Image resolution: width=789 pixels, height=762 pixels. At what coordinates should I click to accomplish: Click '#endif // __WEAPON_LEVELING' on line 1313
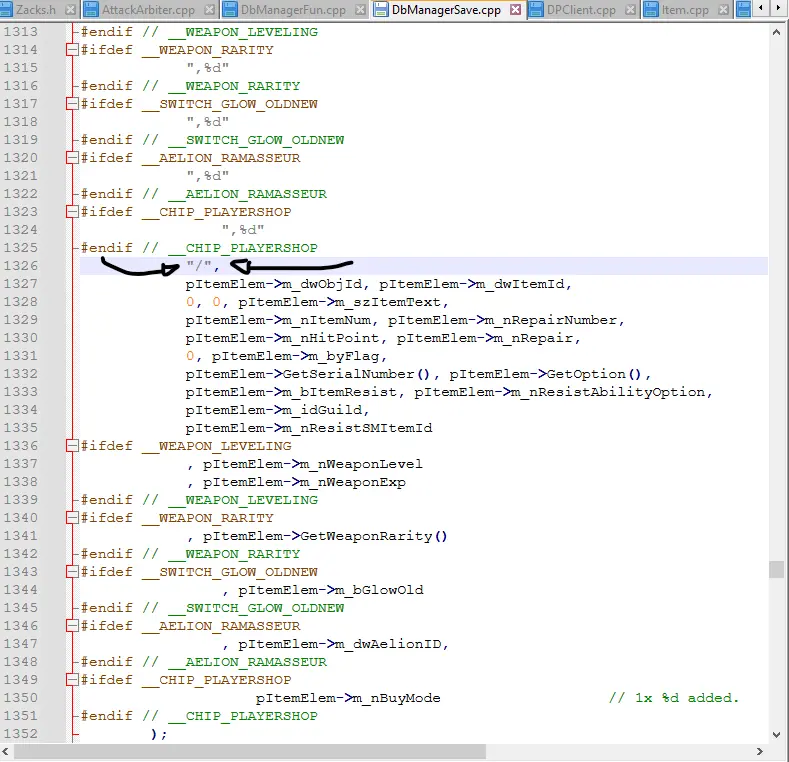199,32
